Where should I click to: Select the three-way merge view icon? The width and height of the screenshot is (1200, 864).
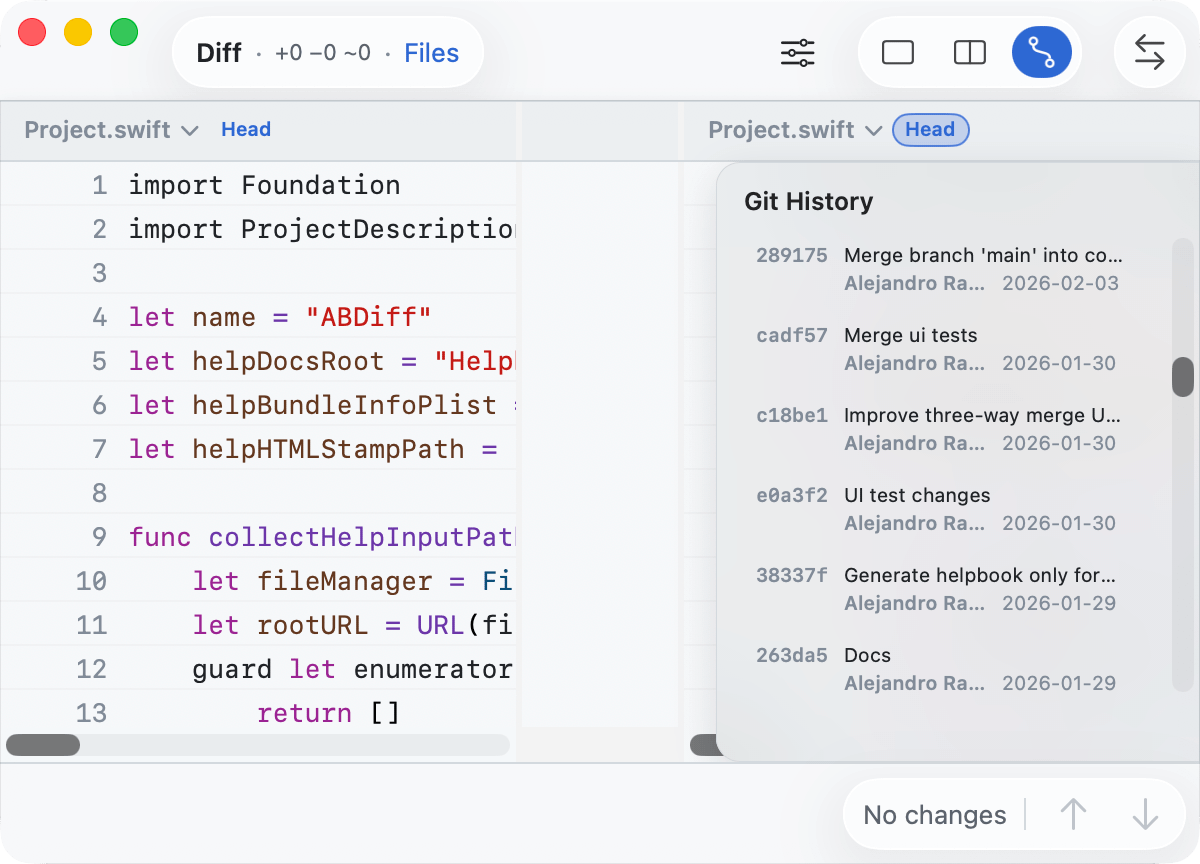[1042, 53]
